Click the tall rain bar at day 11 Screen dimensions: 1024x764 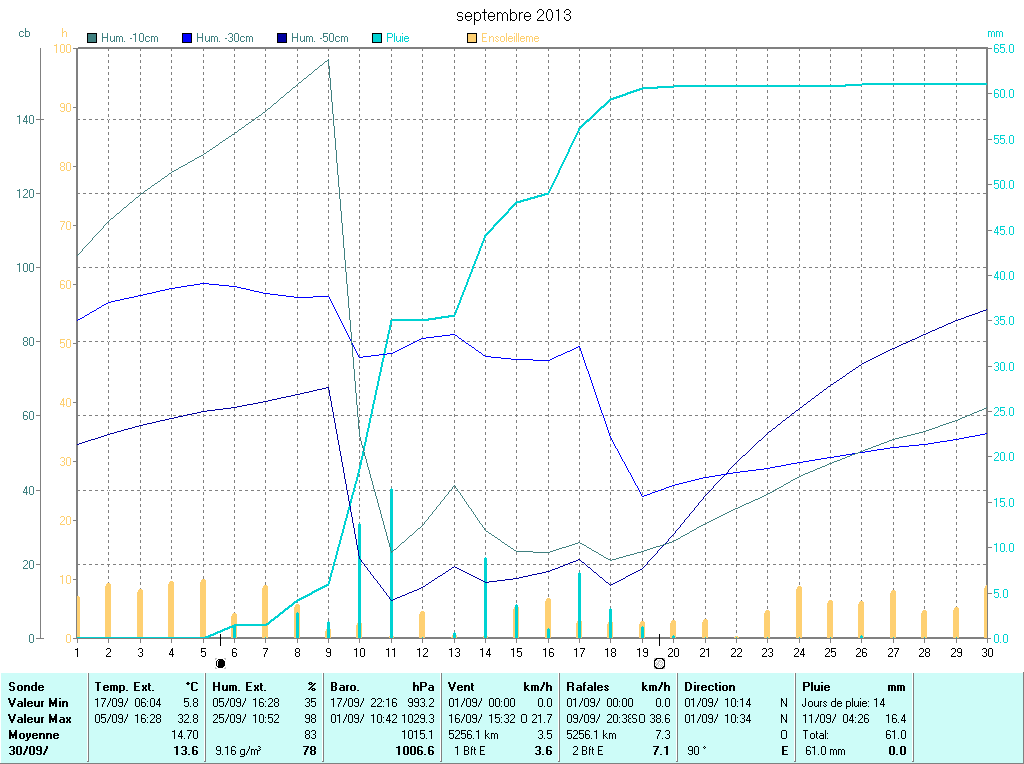(391, 562)
